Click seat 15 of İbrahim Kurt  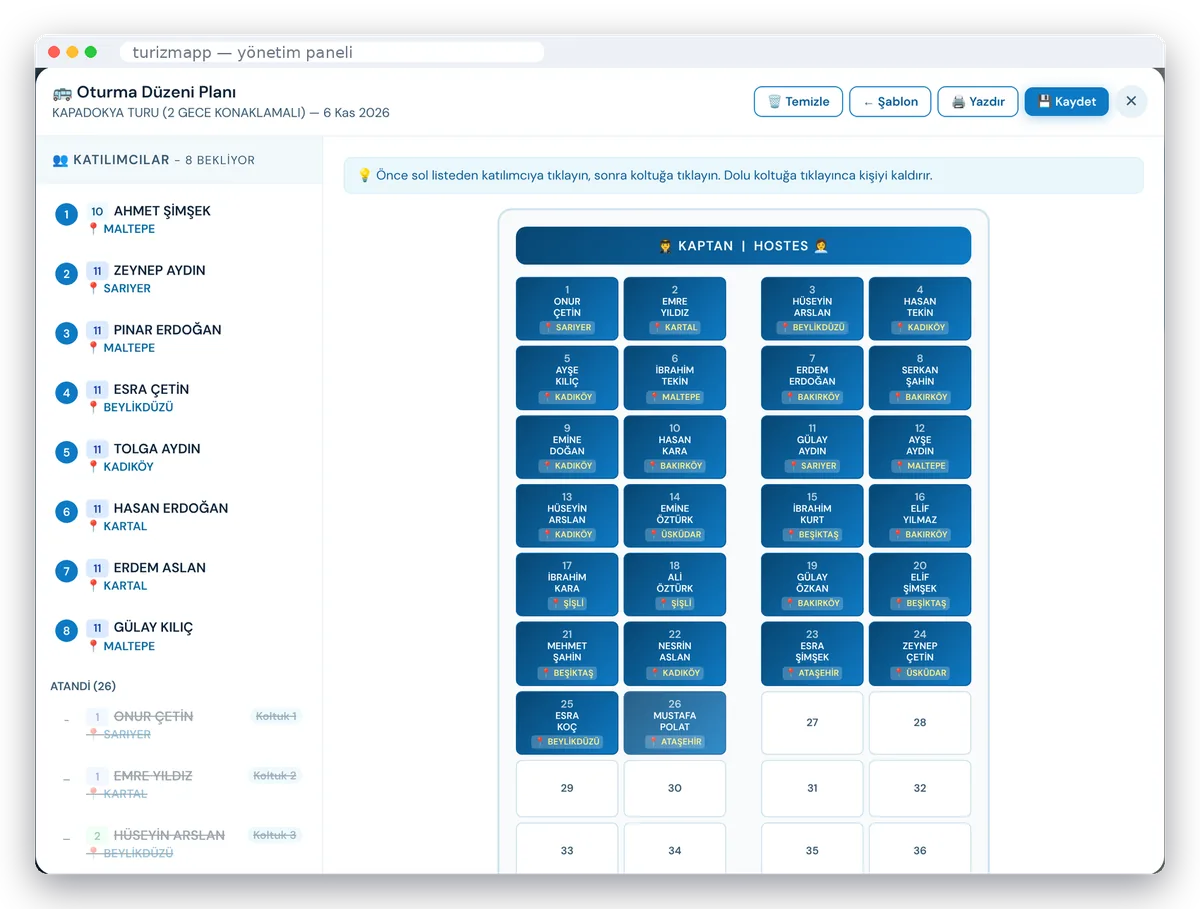[812, 516]
